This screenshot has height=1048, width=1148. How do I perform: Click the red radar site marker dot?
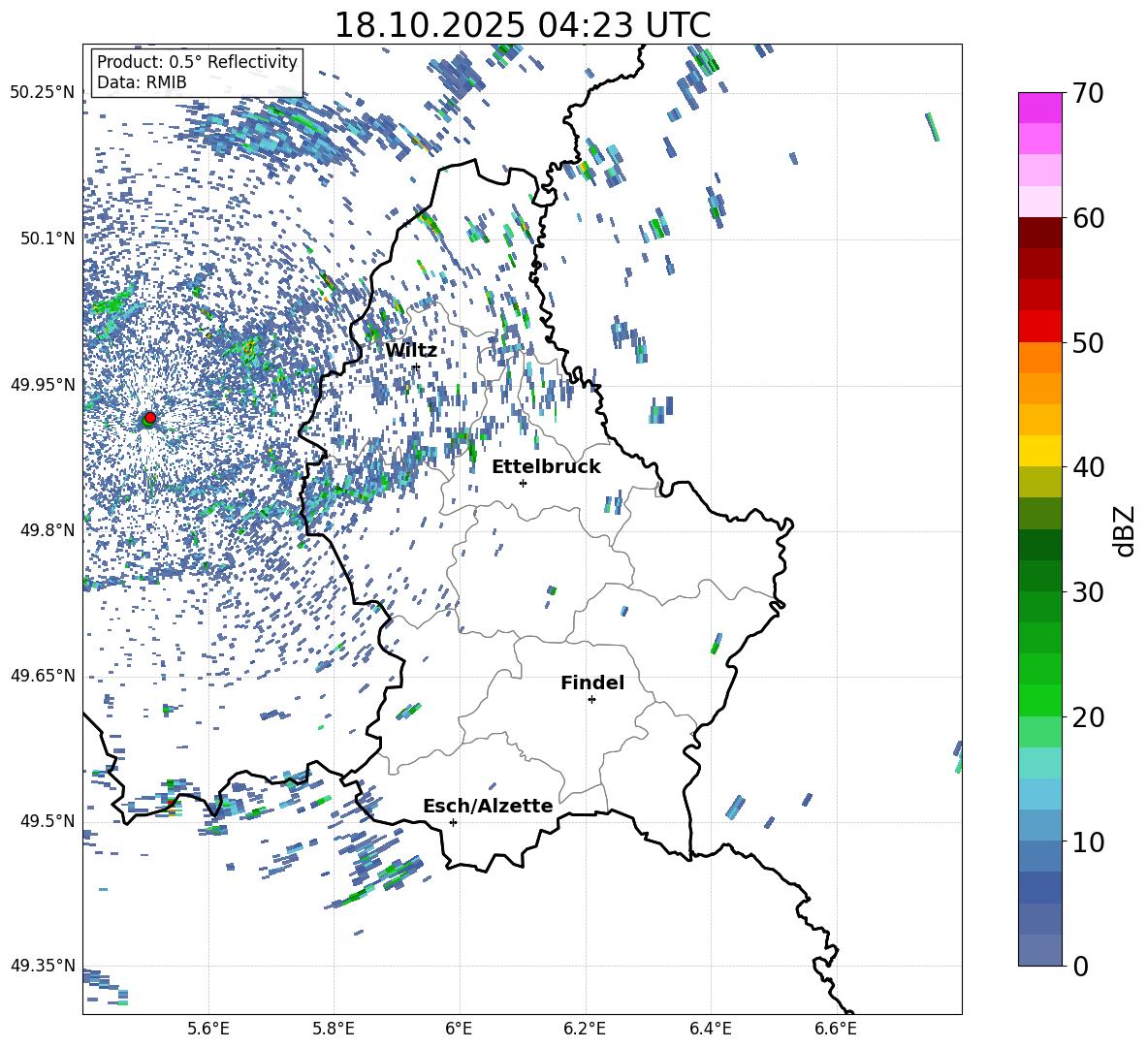coord(149,418)
